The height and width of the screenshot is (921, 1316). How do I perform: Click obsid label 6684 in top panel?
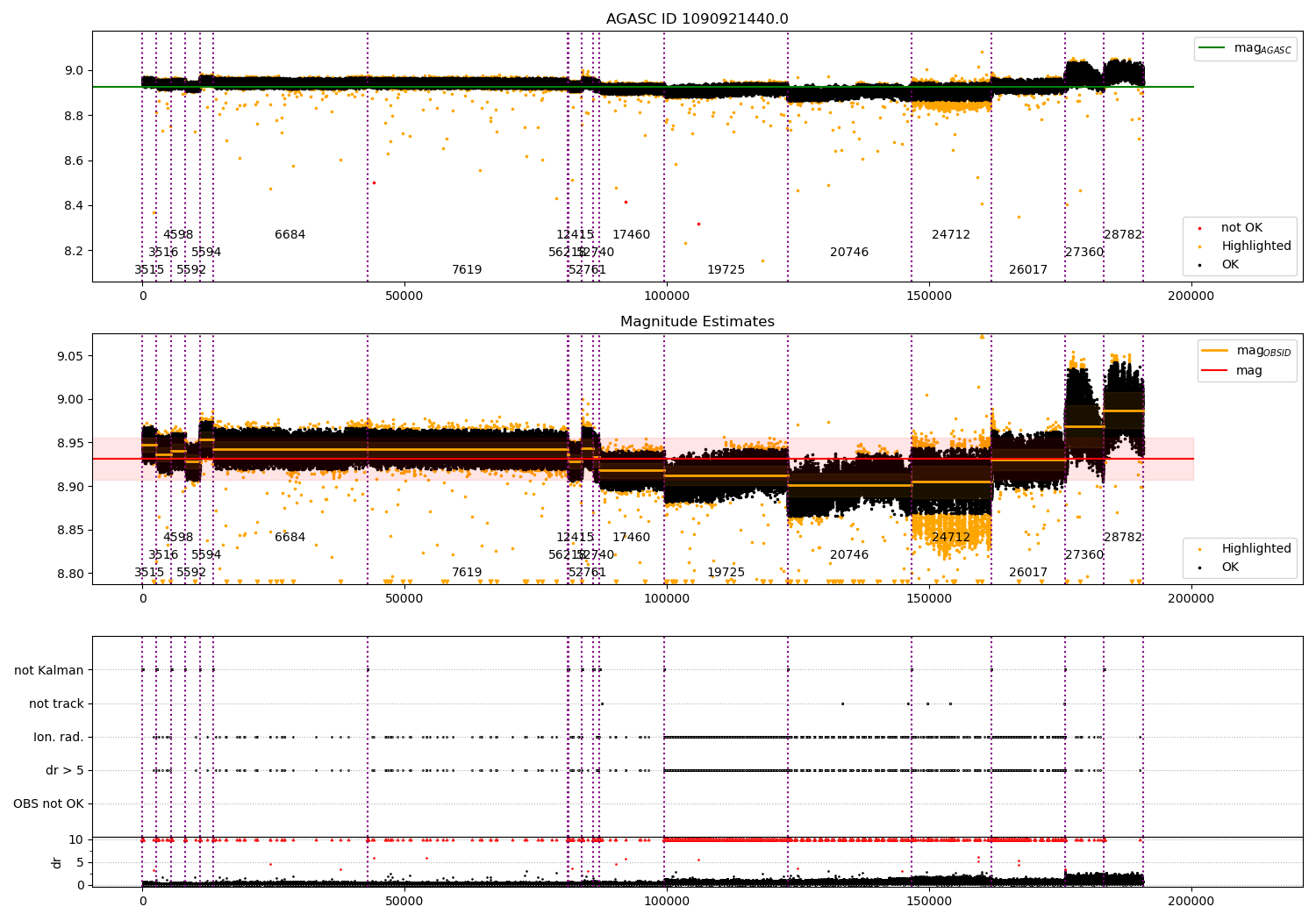290,235
